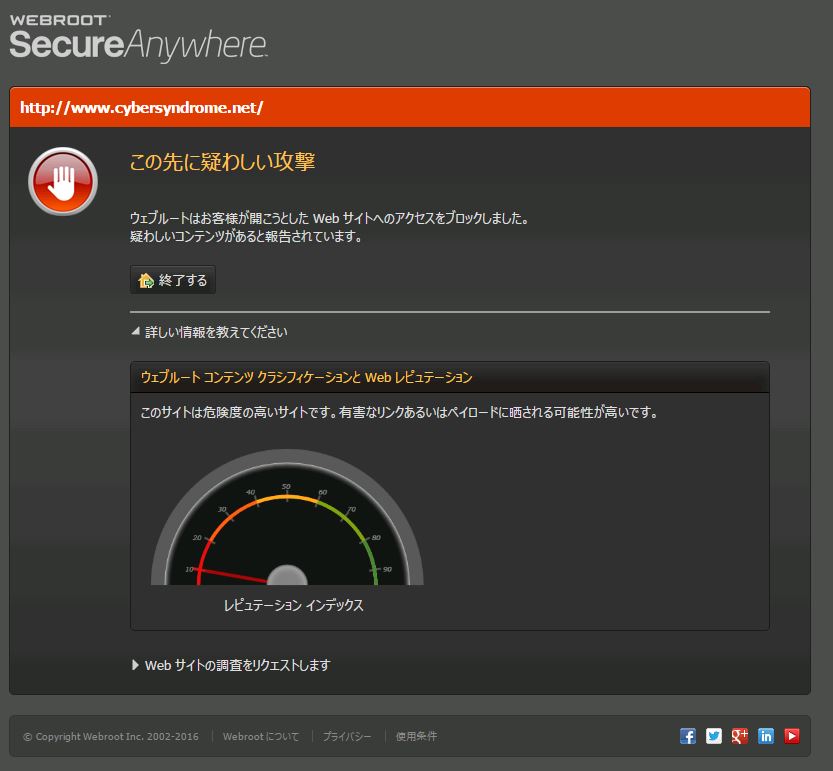This screenshot has height=771, width=833.
Task: Open Webroot's LinkedIn page icon
Action: point(766,736)
